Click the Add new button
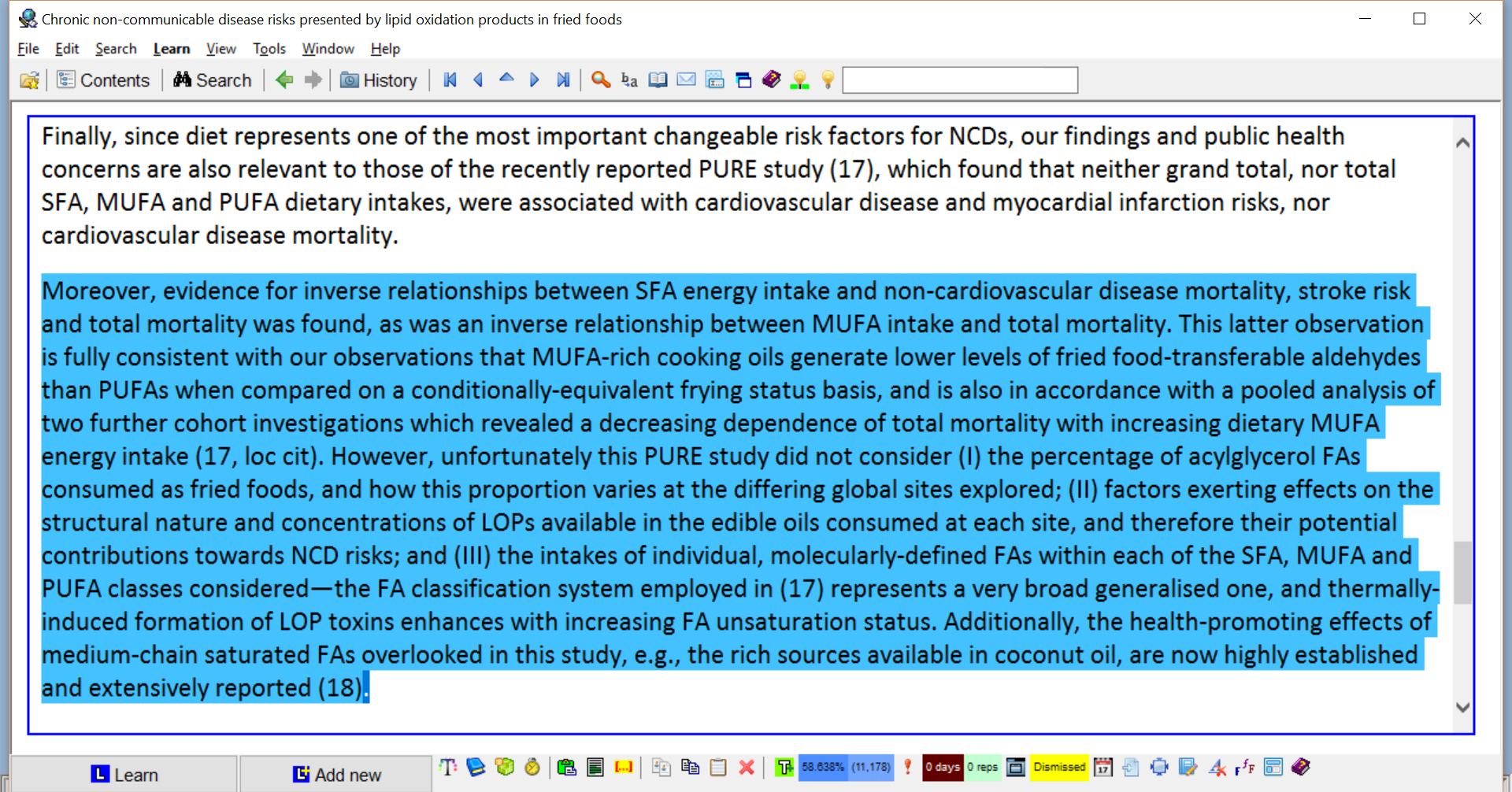Screen dimensions: 1512x792 [336, 775]
